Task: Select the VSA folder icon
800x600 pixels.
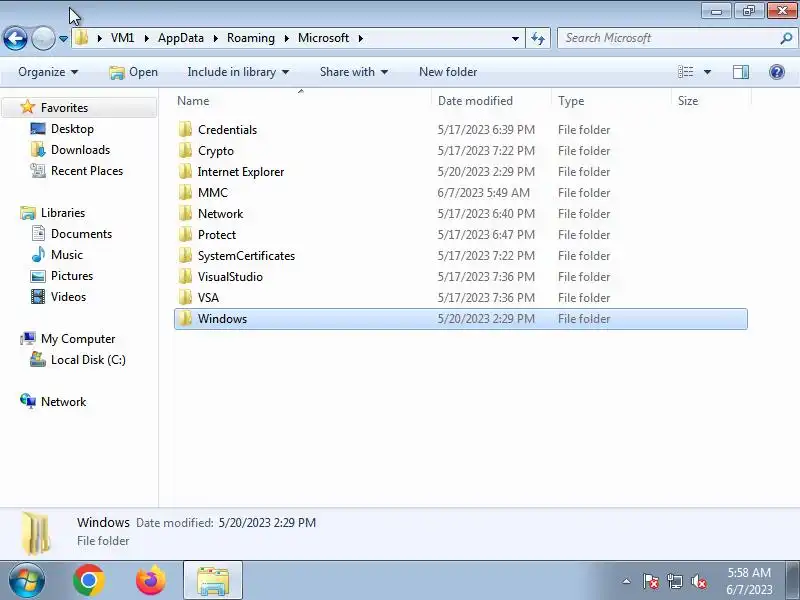Action: tap(186, 297)
